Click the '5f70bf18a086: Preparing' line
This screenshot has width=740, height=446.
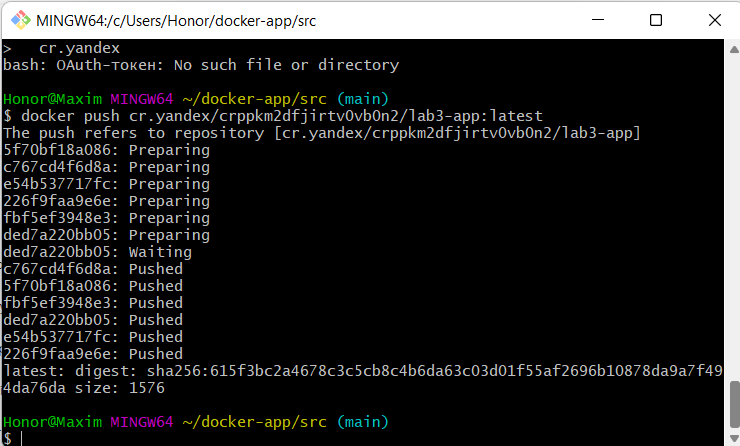[x=106, y=150]
